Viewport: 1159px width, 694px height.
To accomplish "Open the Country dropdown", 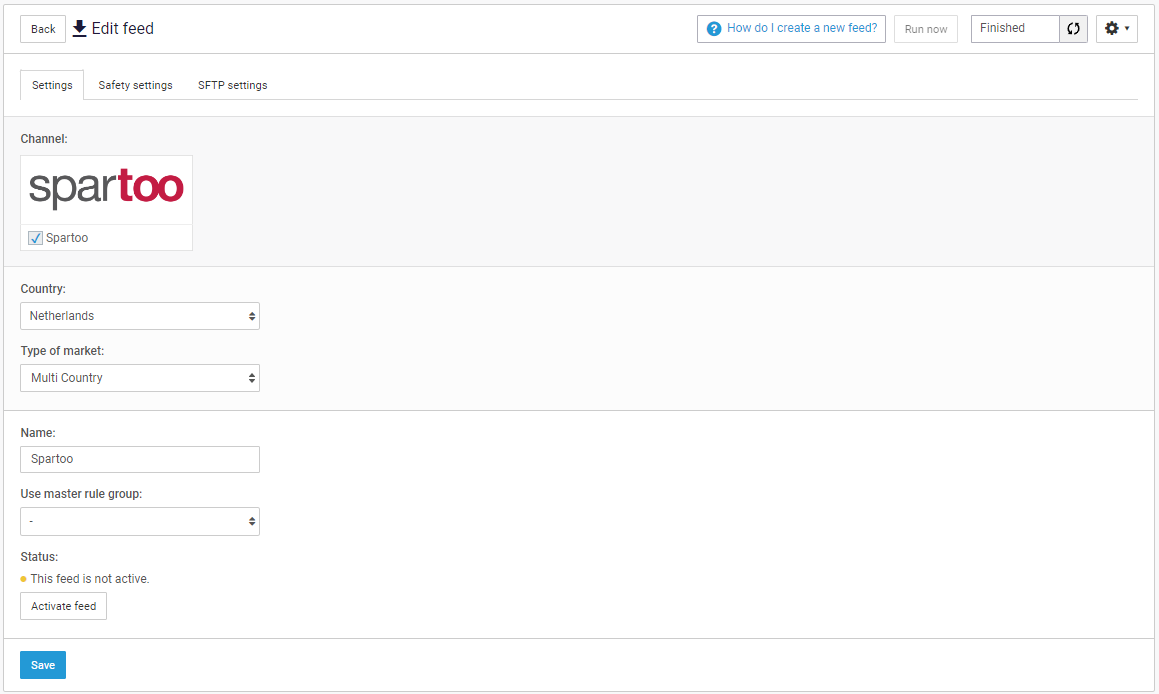I will click(x=140, y=316).
